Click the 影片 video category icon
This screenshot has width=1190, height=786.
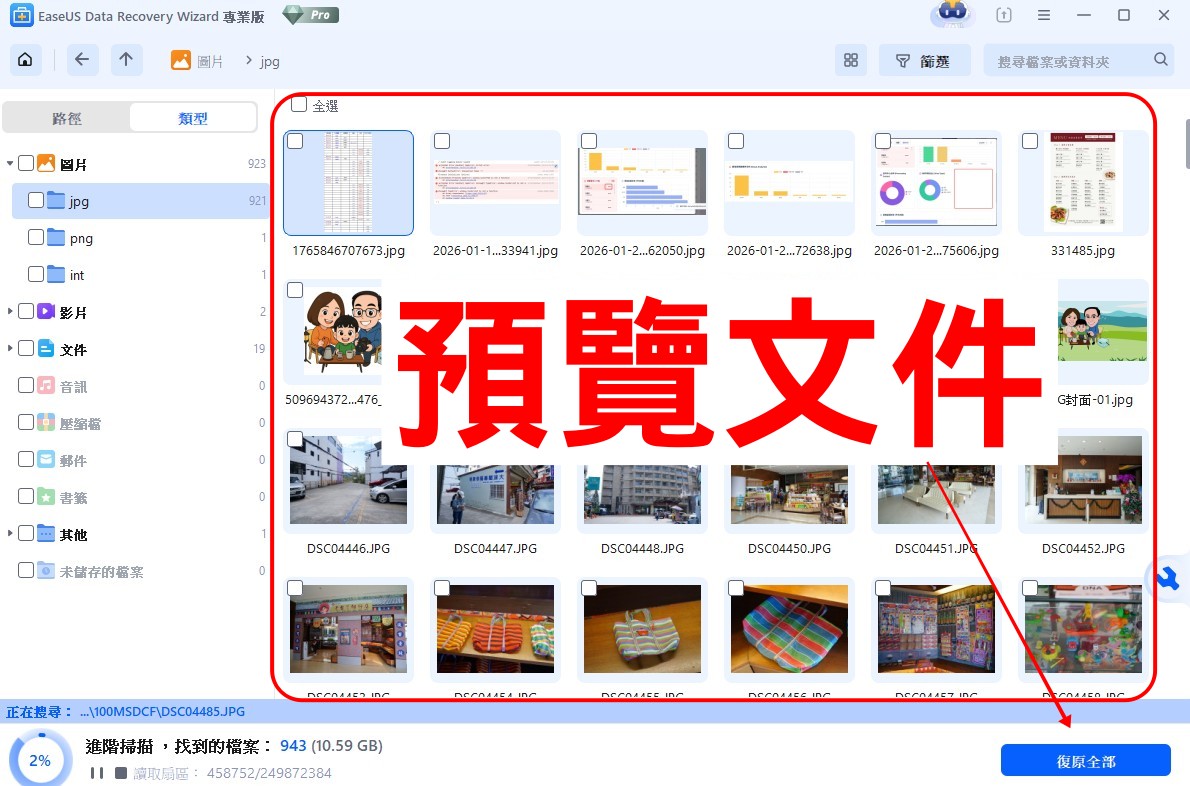point(46,311)
